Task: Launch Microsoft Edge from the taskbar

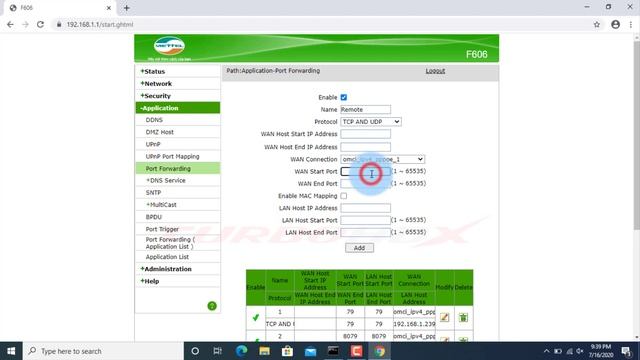Action: 241,351
